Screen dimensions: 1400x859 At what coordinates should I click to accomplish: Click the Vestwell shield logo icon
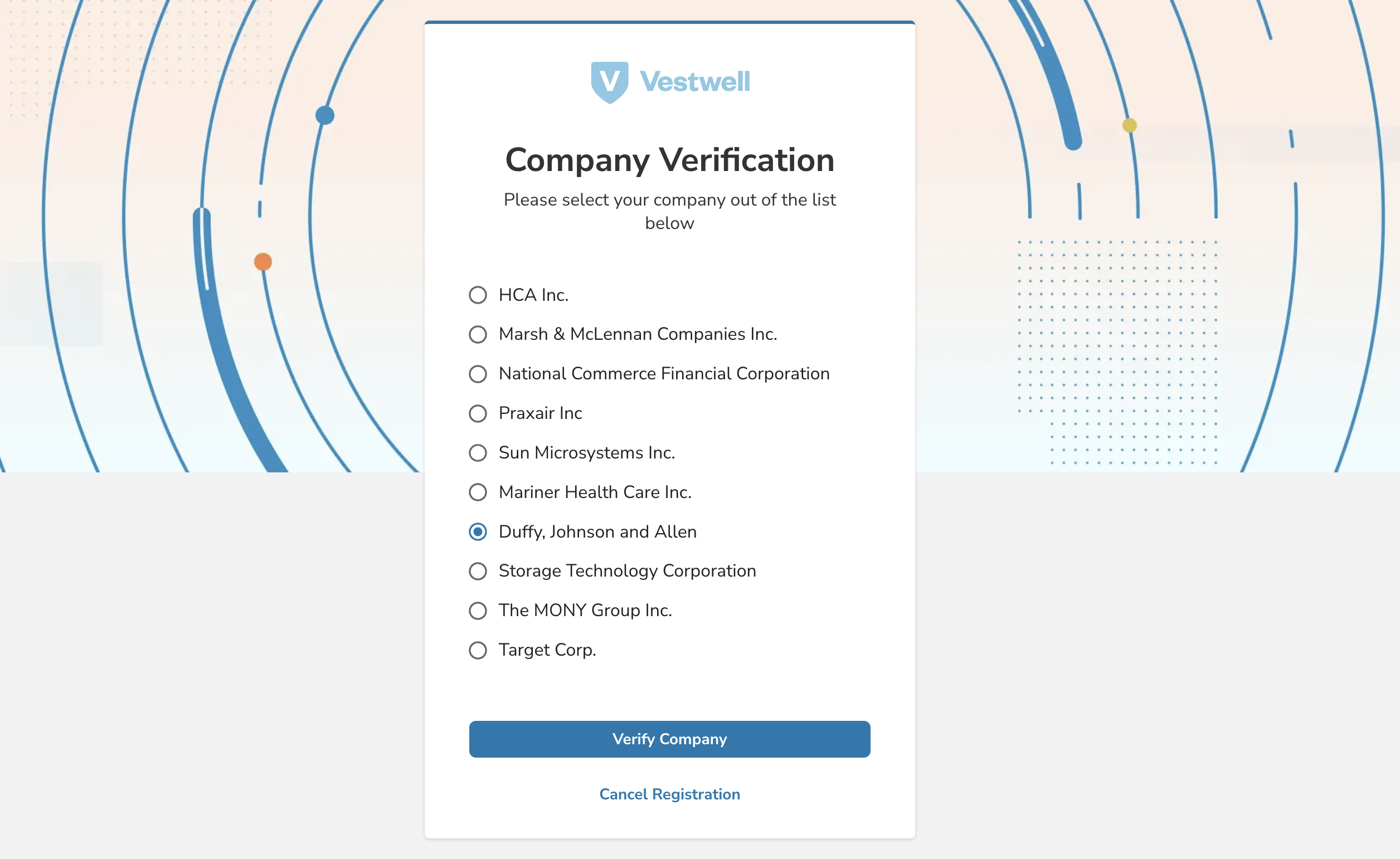point(609,82)
